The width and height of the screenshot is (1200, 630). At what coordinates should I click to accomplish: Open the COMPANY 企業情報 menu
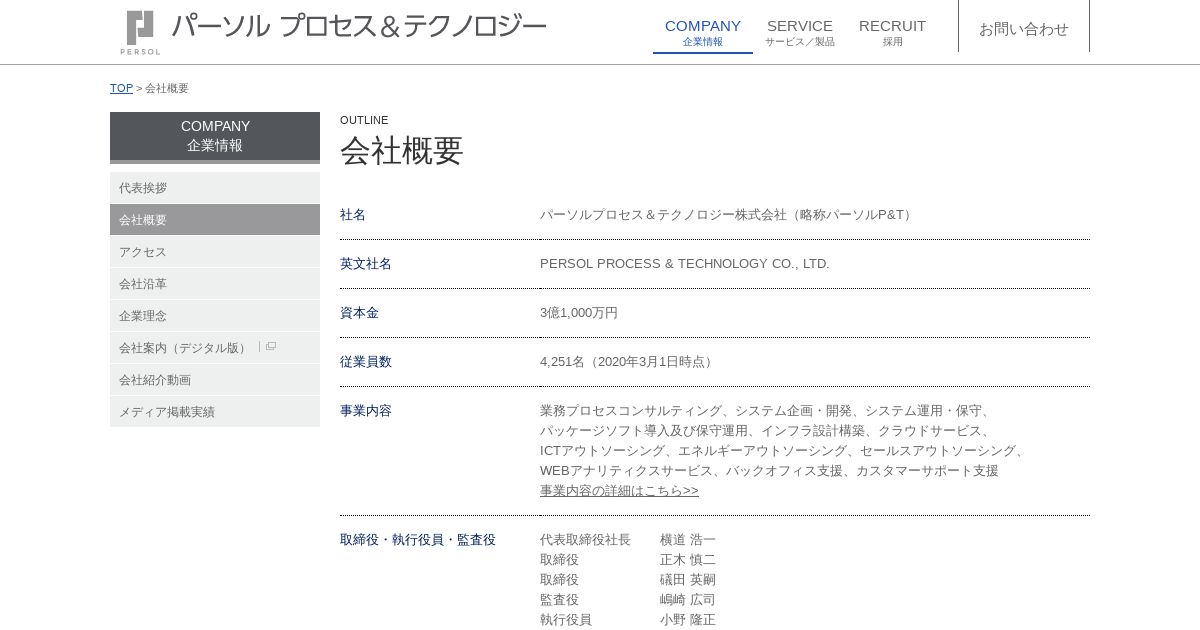pyautogui.click(x=703, y=32)
